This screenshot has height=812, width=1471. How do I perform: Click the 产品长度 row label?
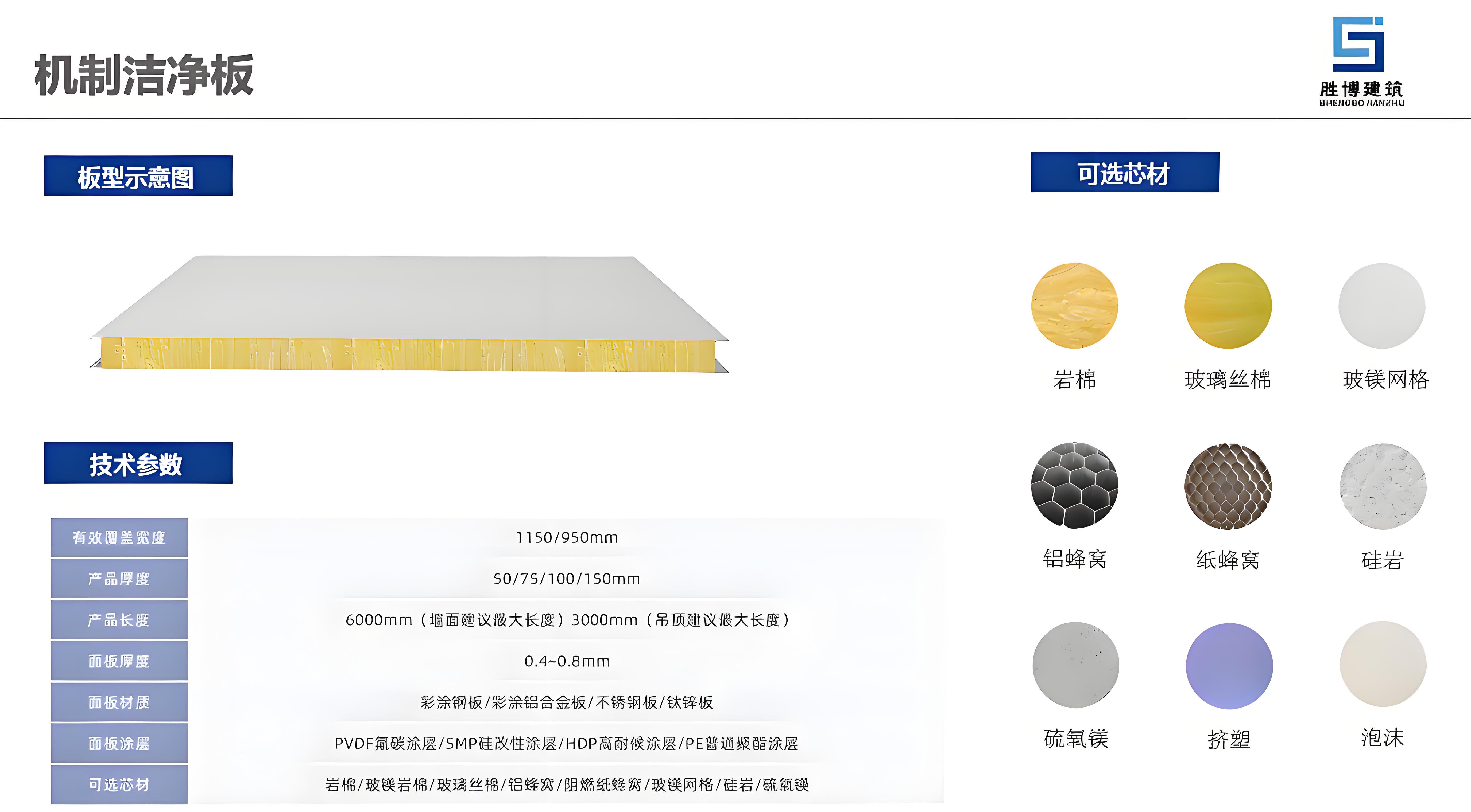119,620
